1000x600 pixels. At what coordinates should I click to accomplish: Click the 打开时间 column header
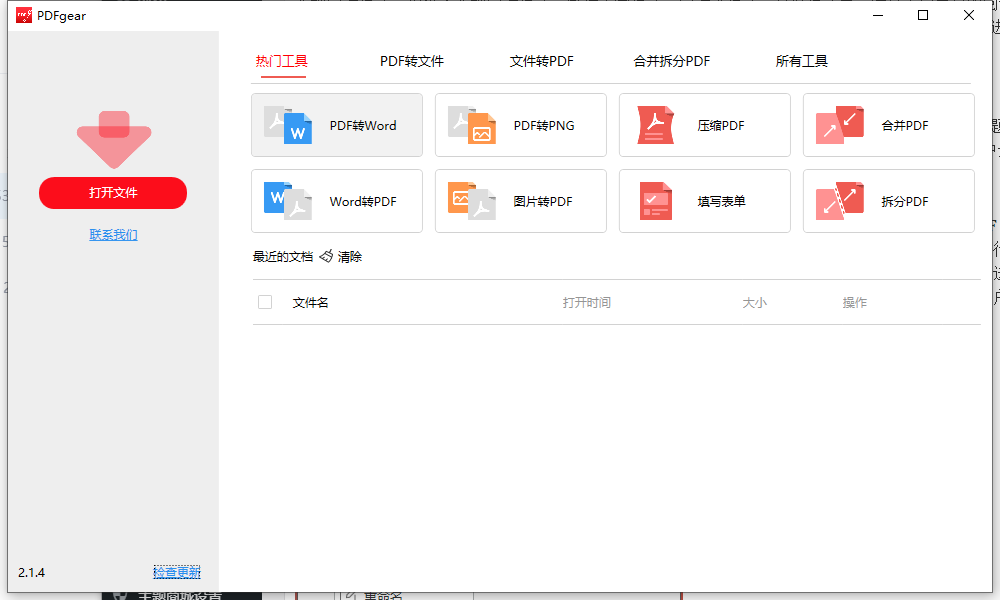click(x=586, y=302)
